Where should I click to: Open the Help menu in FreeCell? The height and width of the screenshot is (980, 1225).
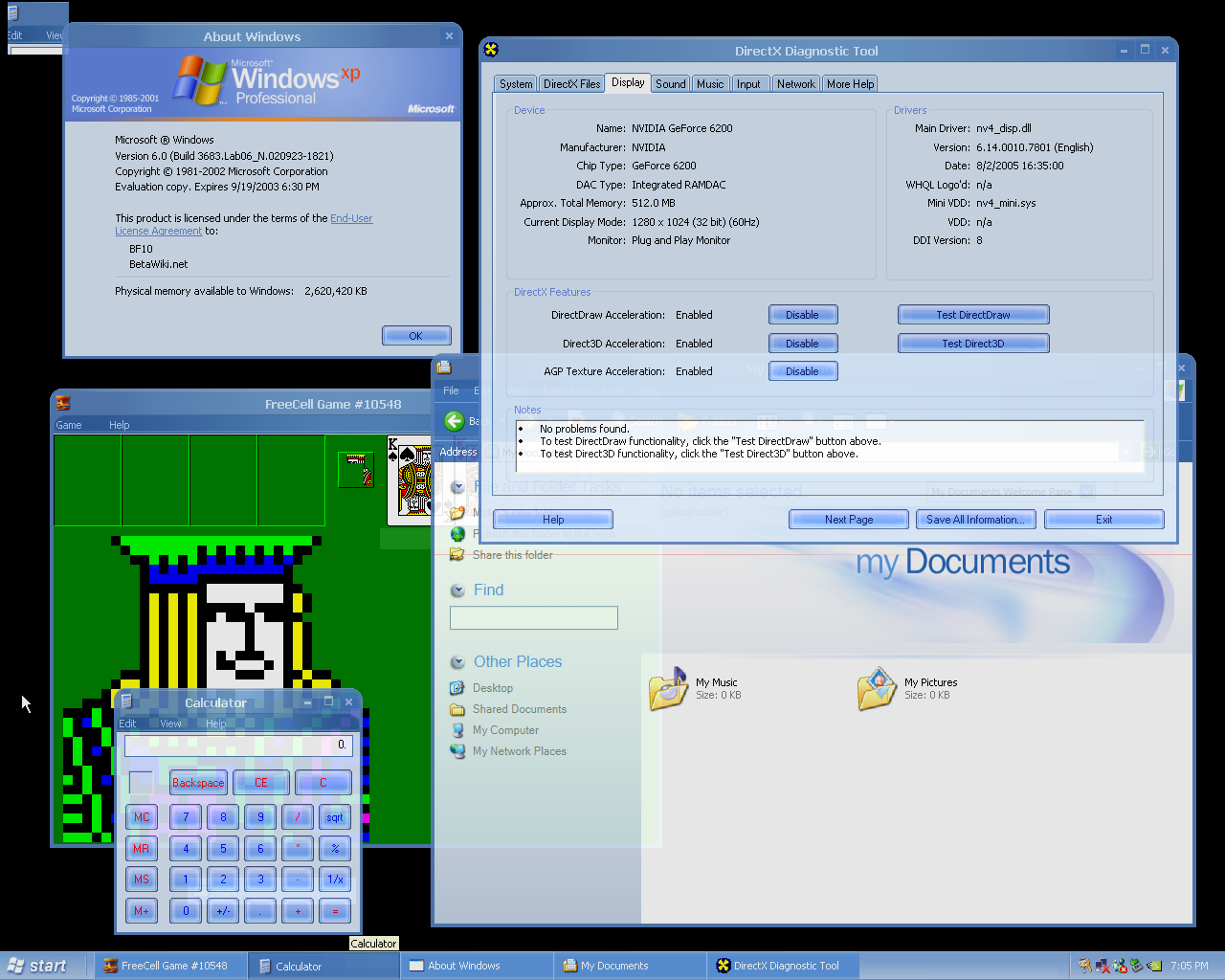click(x=119, y=425)
